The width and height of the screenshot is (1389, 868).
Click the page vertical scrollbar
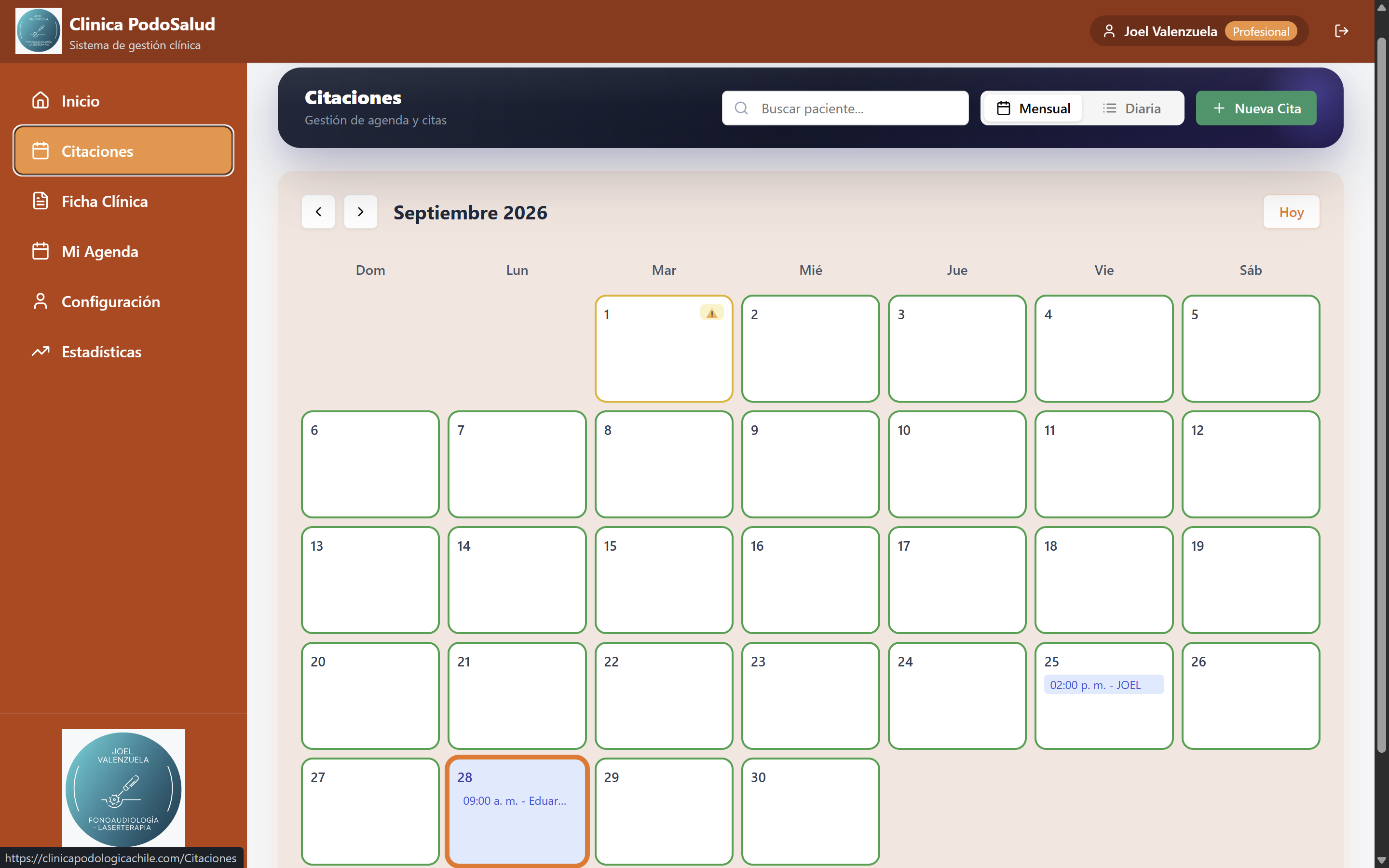click(1382, 396)
